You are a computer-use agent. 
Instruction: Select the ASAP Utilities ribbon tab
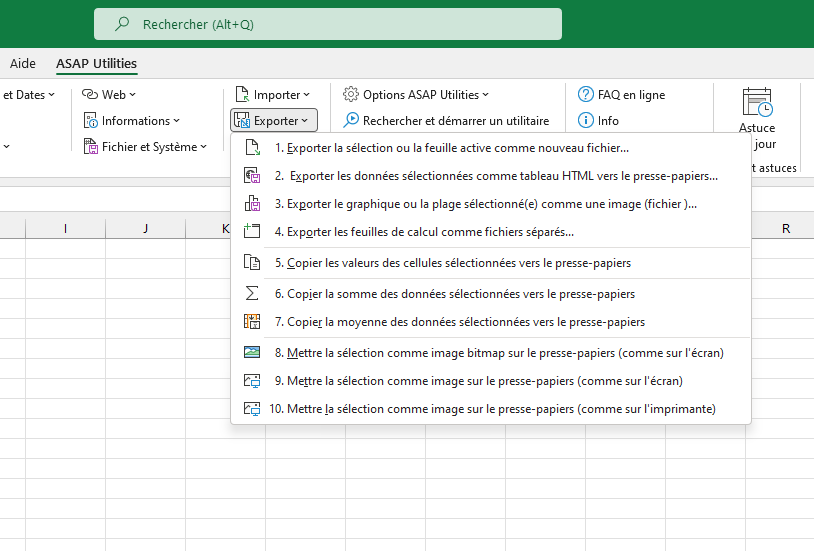tap(97, 63)
